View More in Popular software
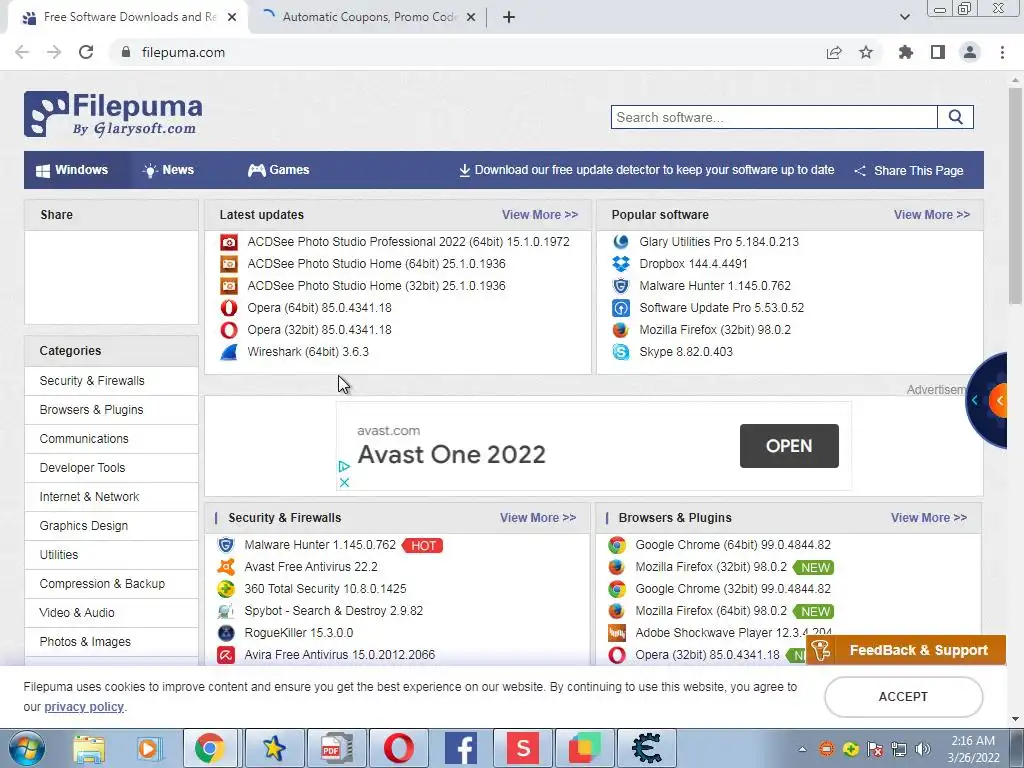This screenshot has width=1024, height=768. click(931, 214)
